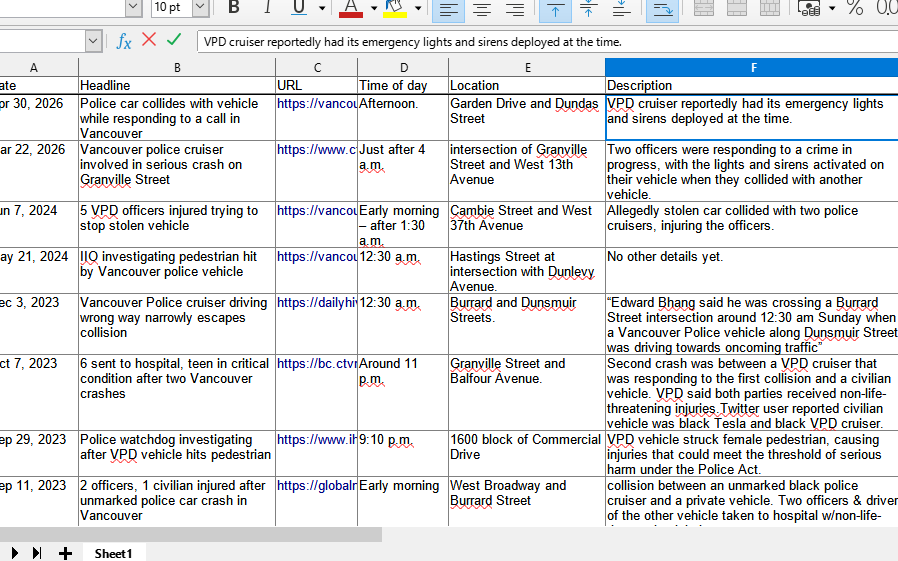This screenshot has width=898, height=561.
Task: Align cell text left
Action: click(448, 9)
